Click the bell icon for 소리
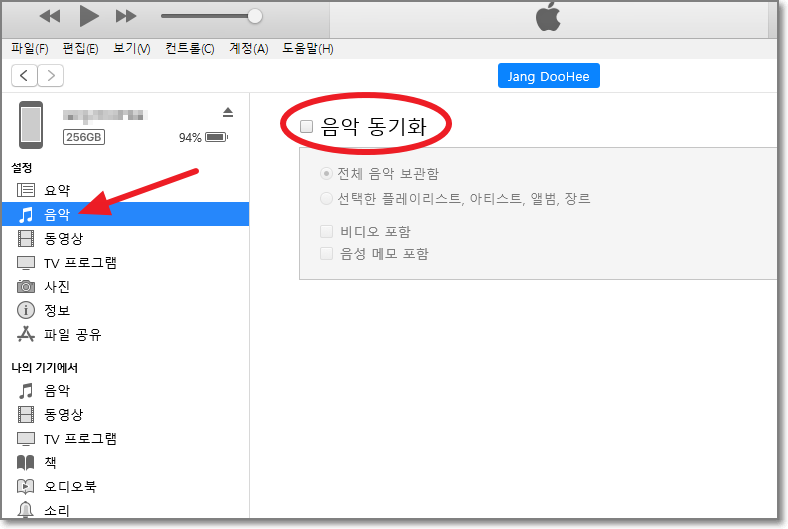 (x=25, y=509)
